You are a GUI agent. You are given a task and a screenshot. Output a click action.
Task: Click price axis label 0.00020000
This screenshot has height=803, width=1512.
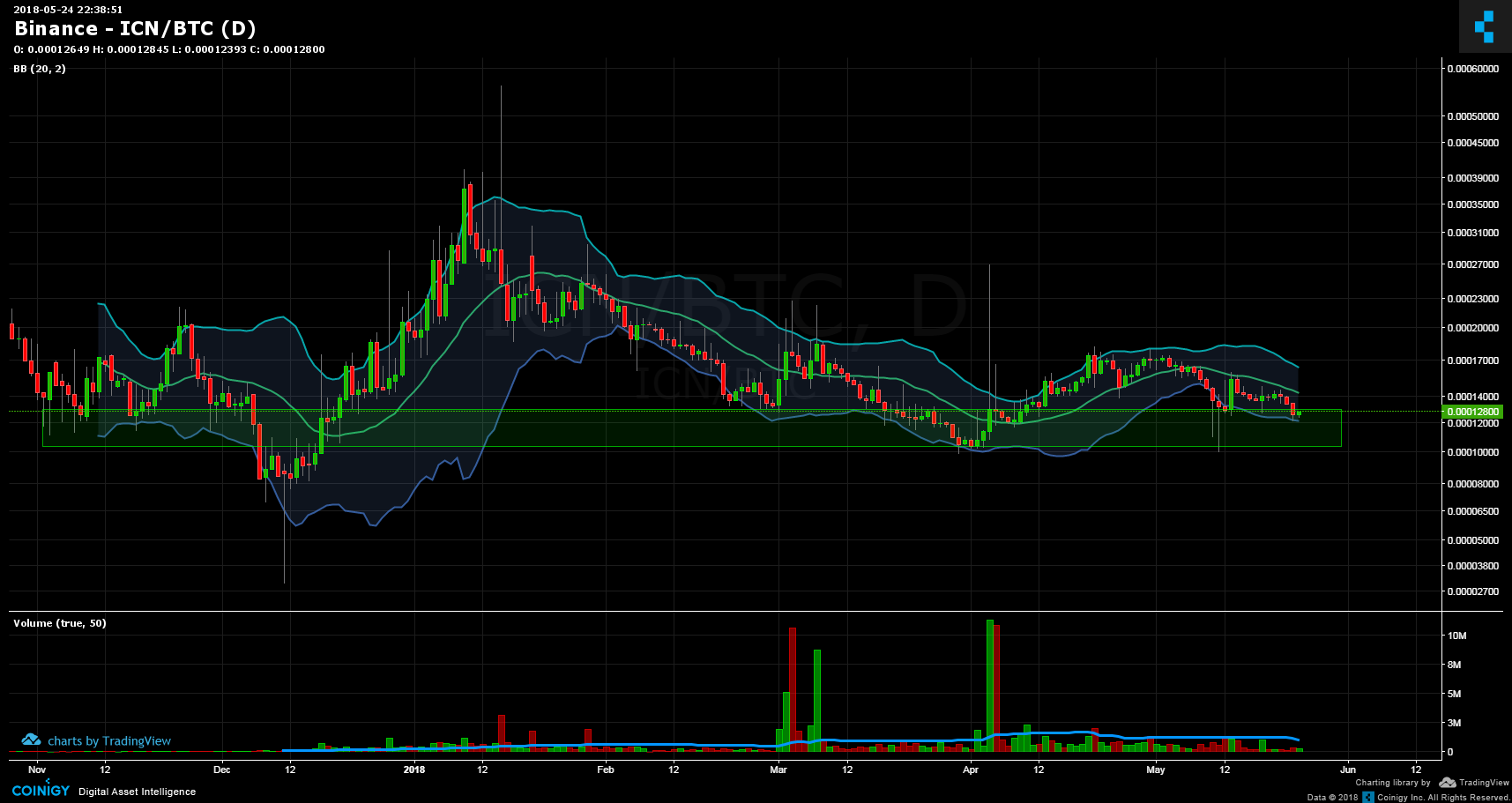(1472, 328)
